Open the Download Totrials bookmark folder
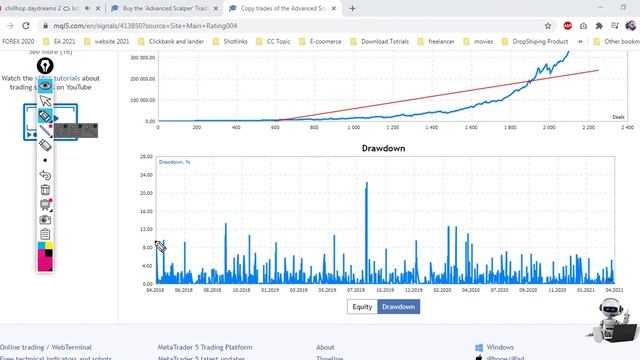The height and width of the screenshot is (360, 640). 380,42
